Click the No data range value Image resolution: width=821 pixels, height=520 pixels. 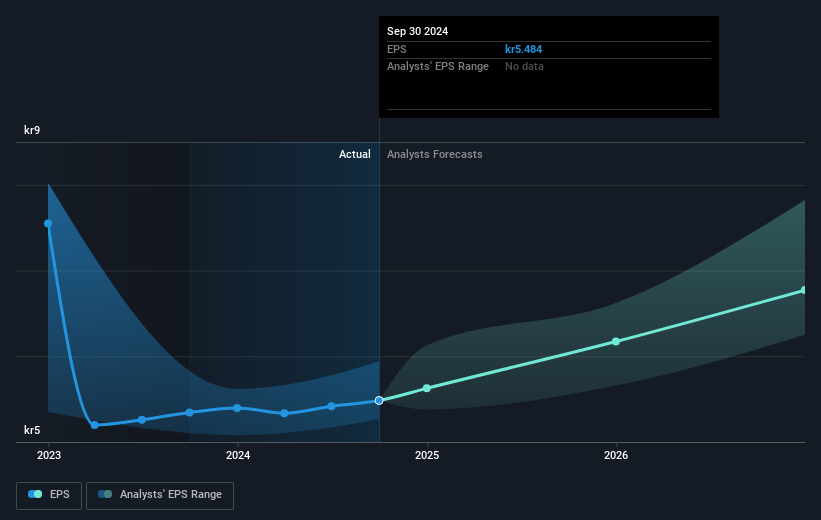click(x=524, y=67)
